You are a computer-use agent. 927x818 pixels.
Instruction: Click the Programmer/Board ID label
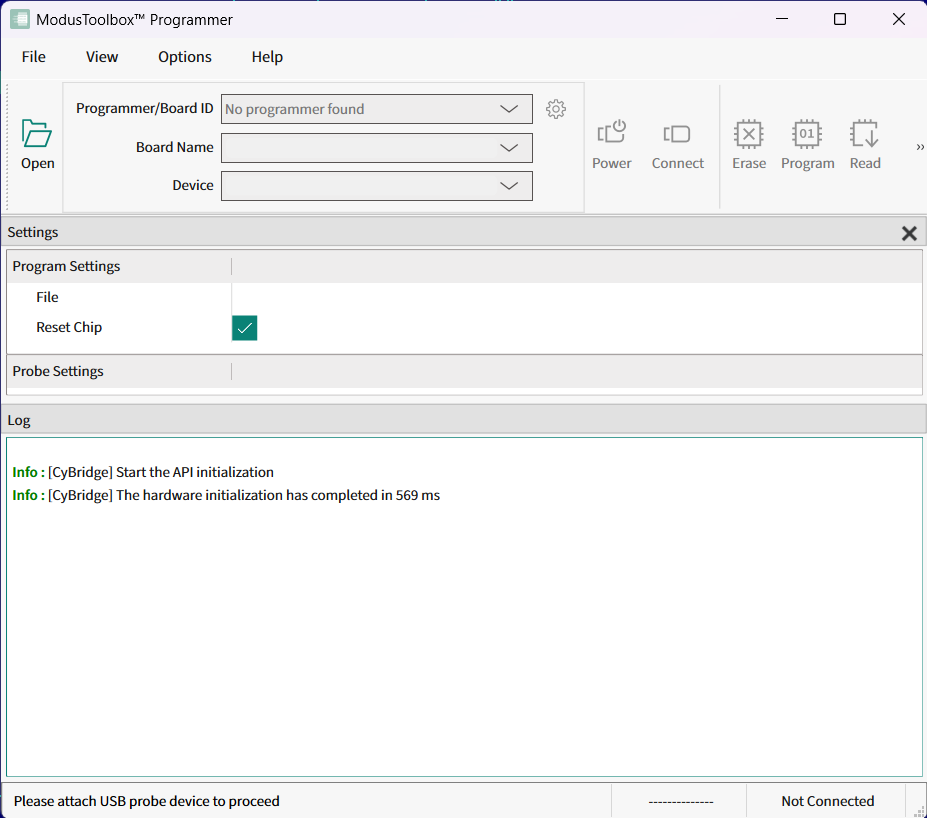pyautogui.click(x=144, y=108)
